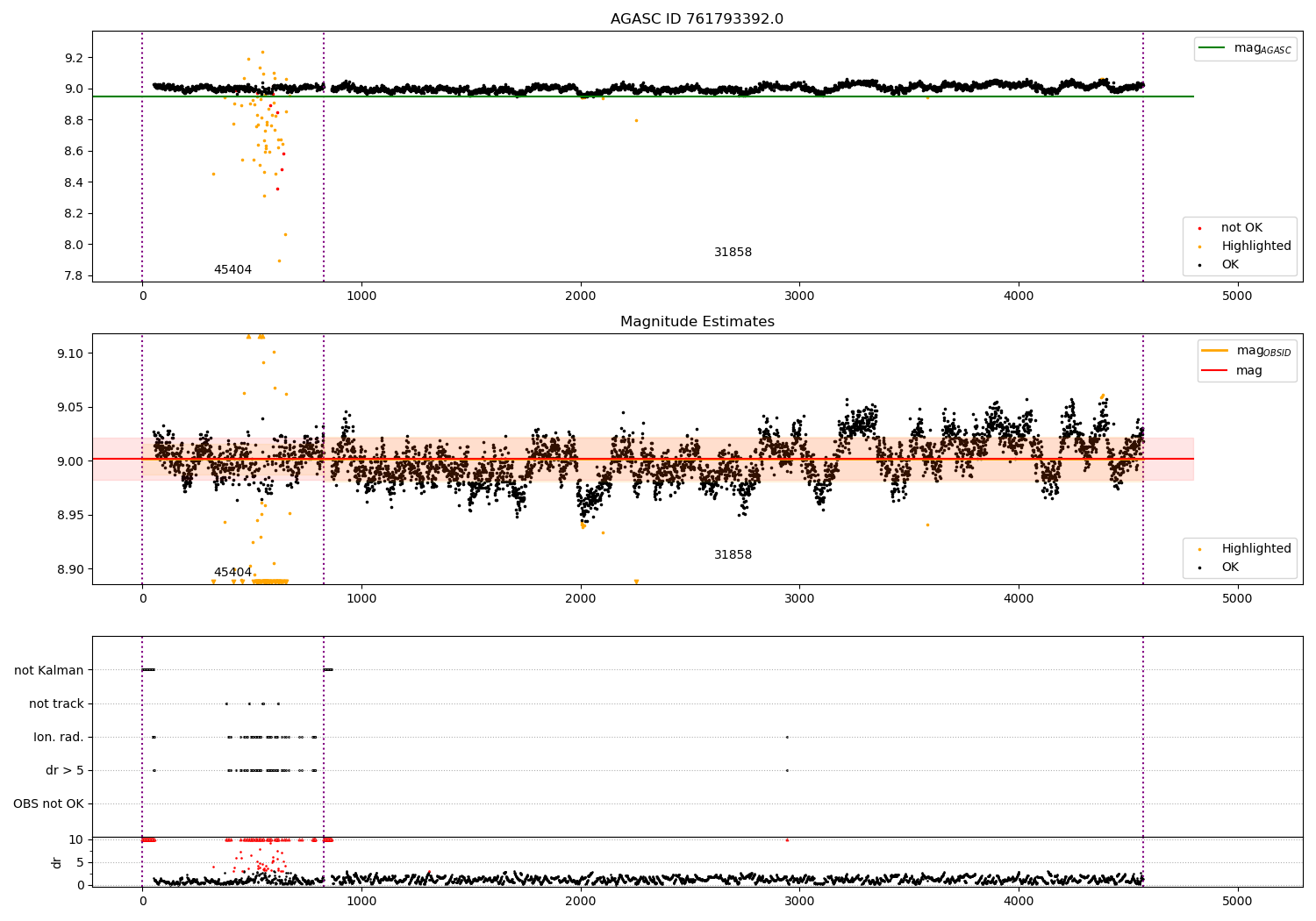Select 45404 label in Magnitude Estimates plot
The image size is (1316, 921).
click(x=232, y=572)
